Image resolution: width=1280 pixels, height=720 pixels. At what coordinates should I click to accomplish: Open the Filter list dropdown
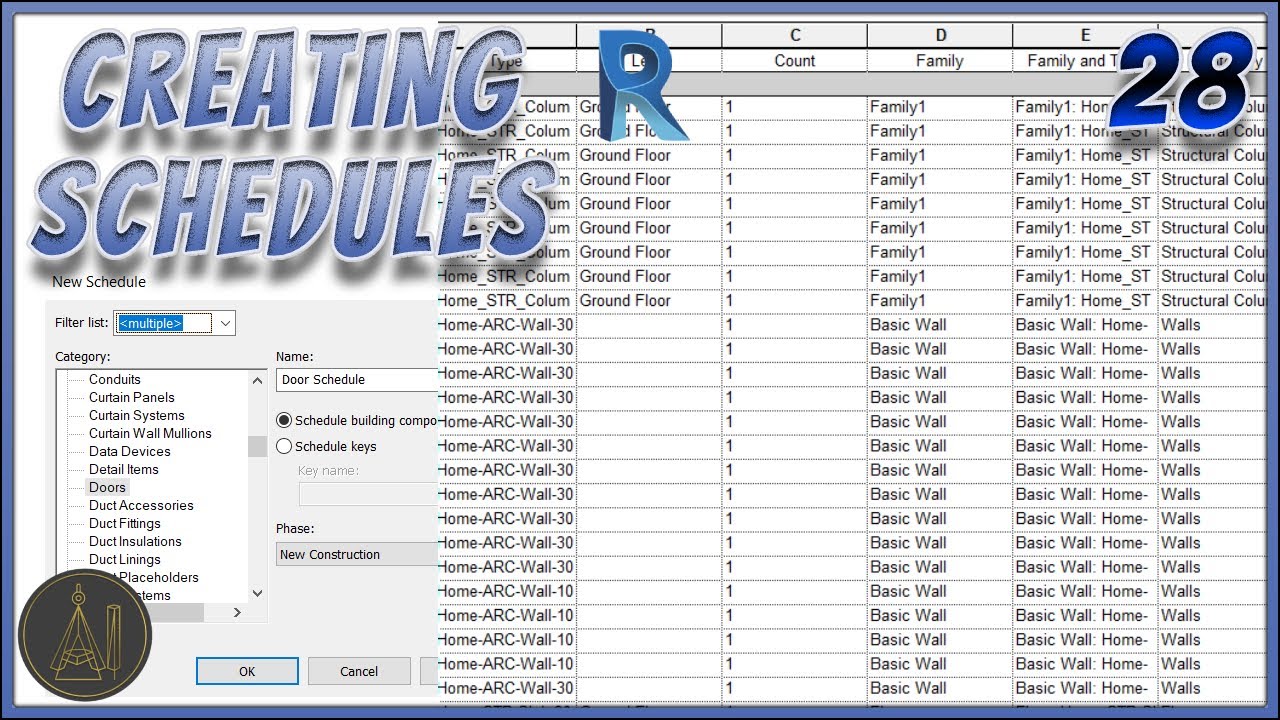point(225,323)
